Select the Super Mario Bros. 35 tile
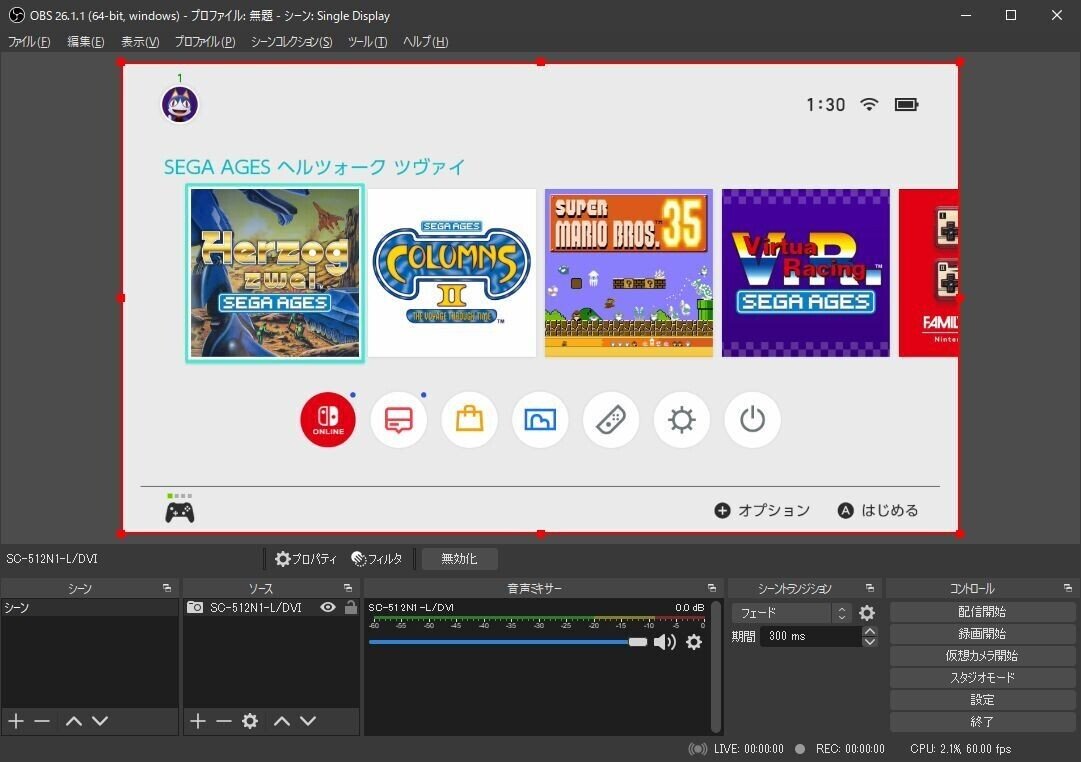This screenshot has width=1081, height=762. click(x=629, y=273)
